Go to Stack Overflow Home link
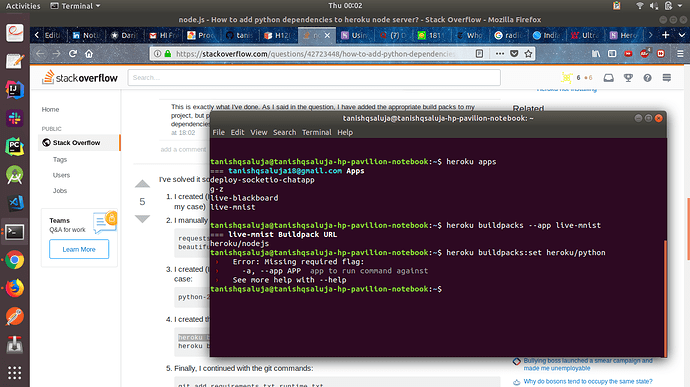 50,109
